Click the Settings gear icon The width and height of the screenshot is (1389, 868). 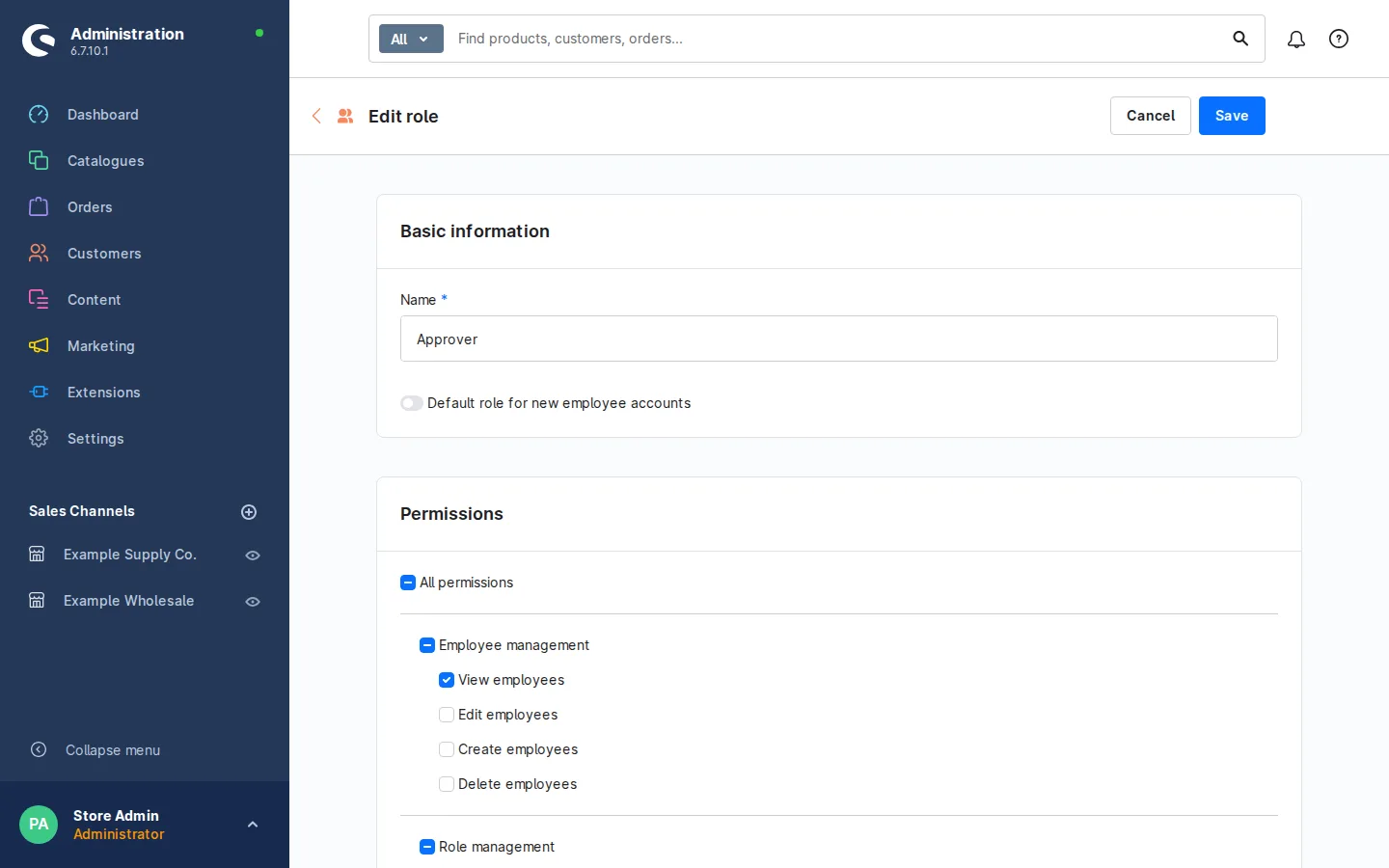(39, 439)
